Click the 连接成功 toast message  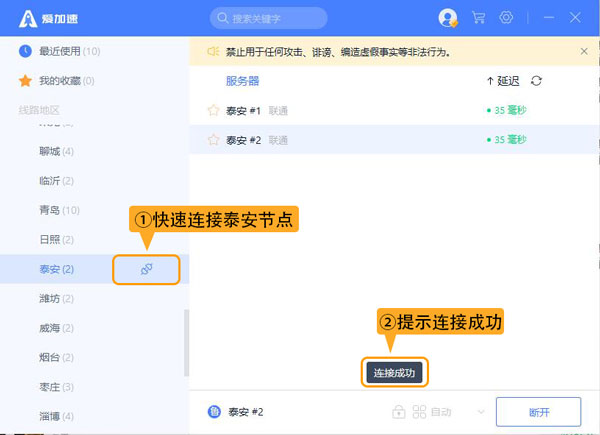(x=394, y=373)
